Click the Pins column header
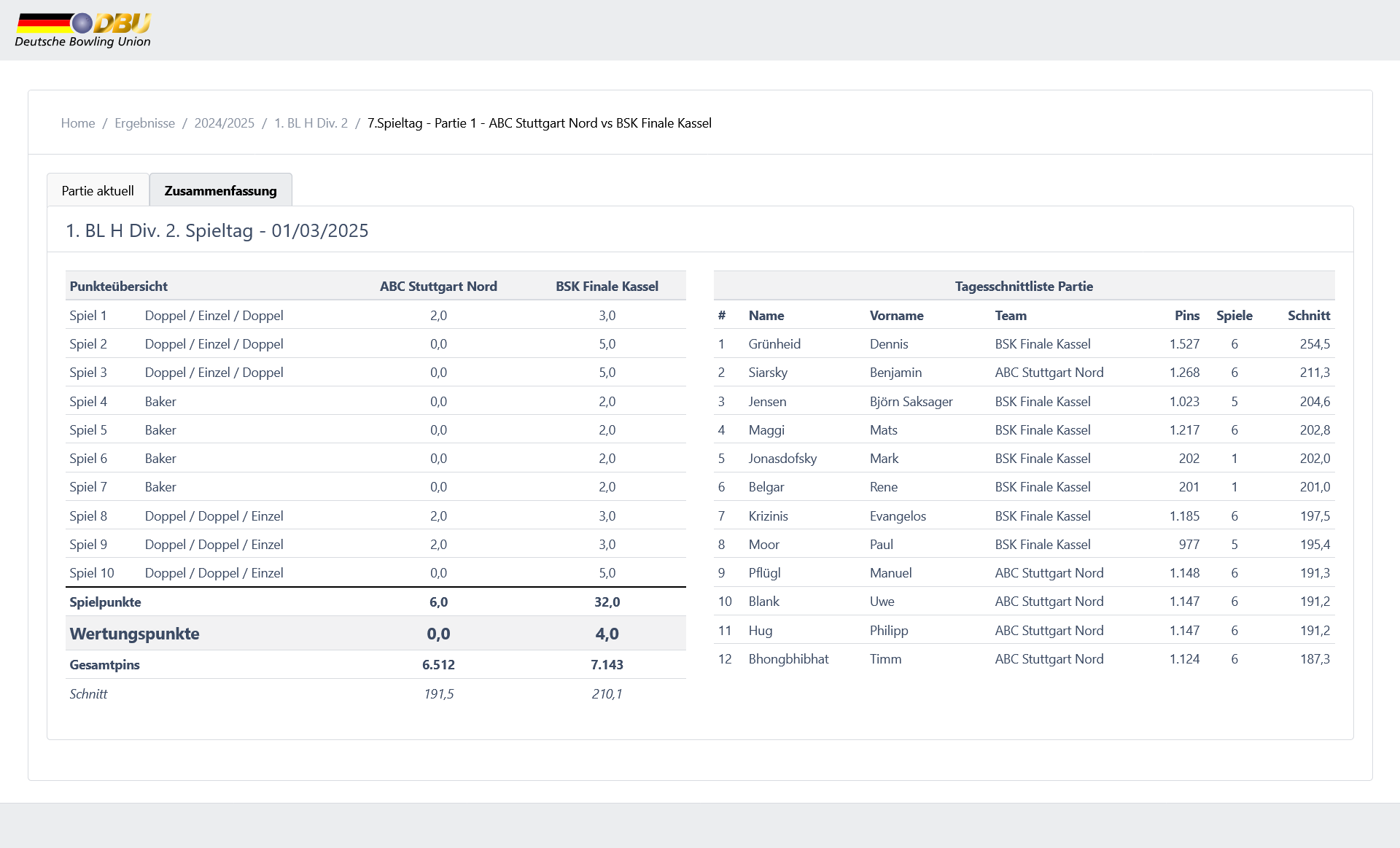Viewport: 1400px width, 848px height. coord(1187,316)
